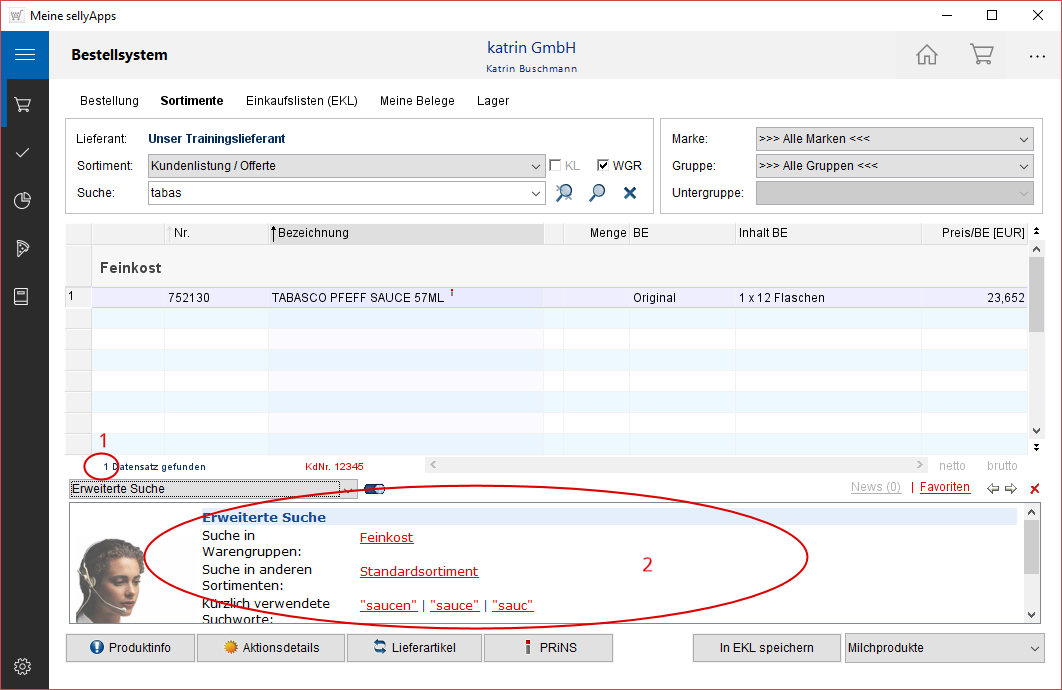Screen dimensions: 1062x690
Task: Enable the KL checkbox
Action: (556, 166)
